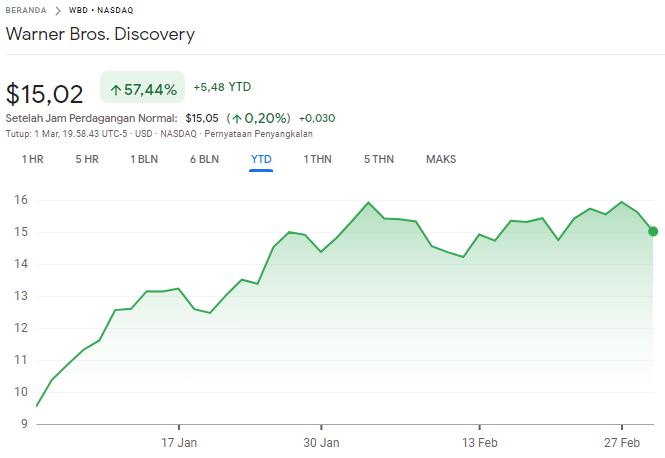This screenshot has height=458, width=665.
Task: Select the YTD range tab
Action: (x=261, y=159)
